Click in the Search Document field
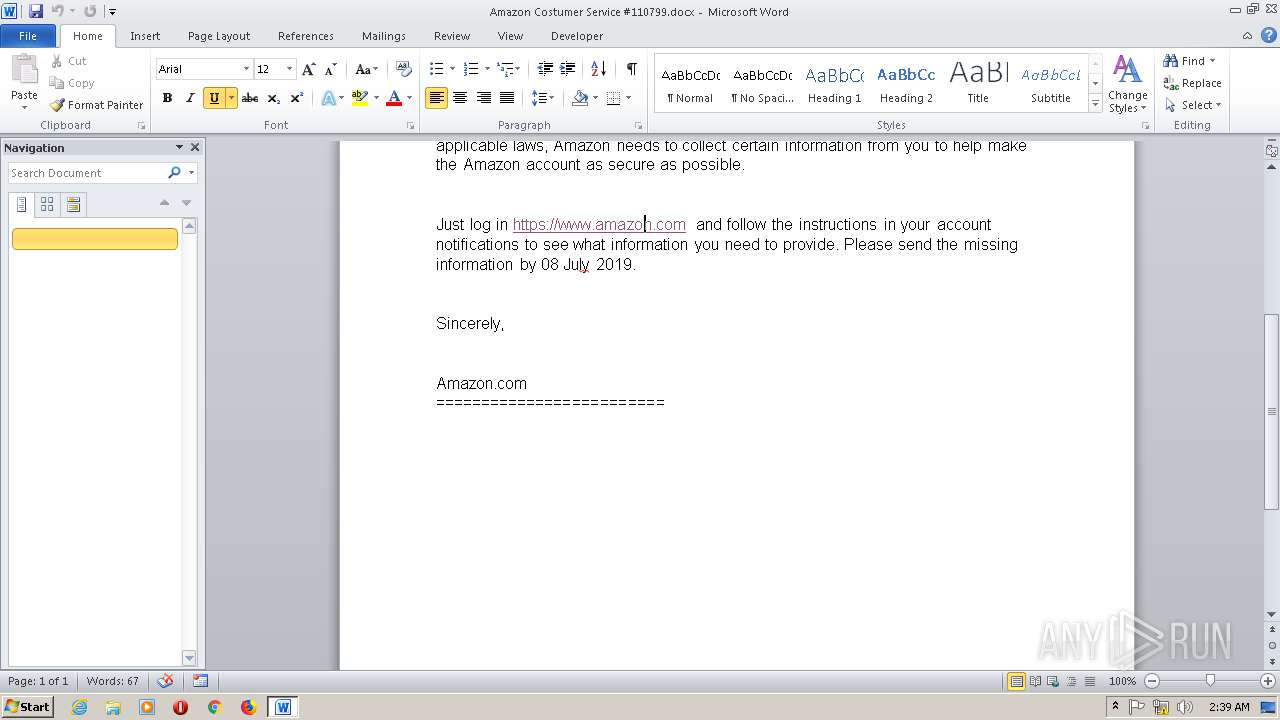 (86, 173)
